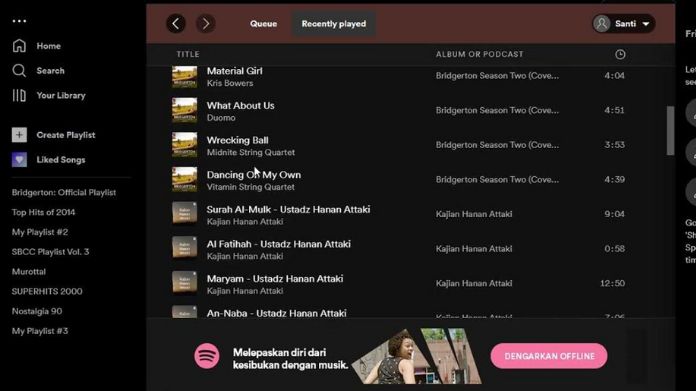
Task: Open Search from the sidebar
Action: point(50,71)
